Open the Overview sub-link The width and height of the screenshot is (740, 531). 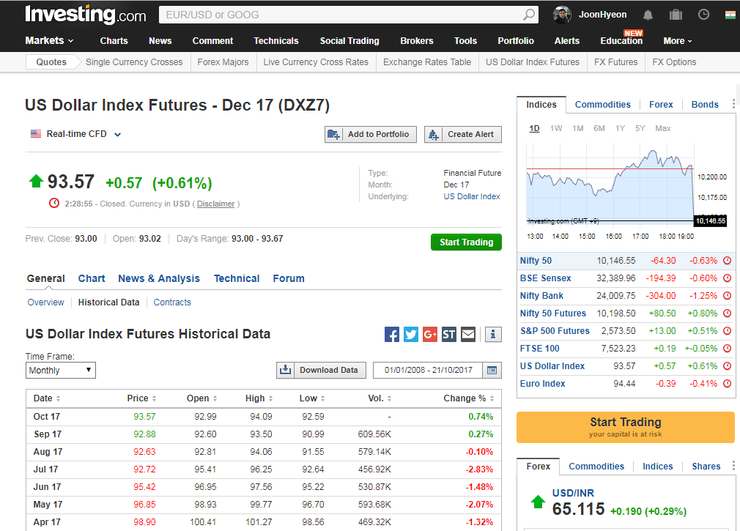(x=45, y=303)
